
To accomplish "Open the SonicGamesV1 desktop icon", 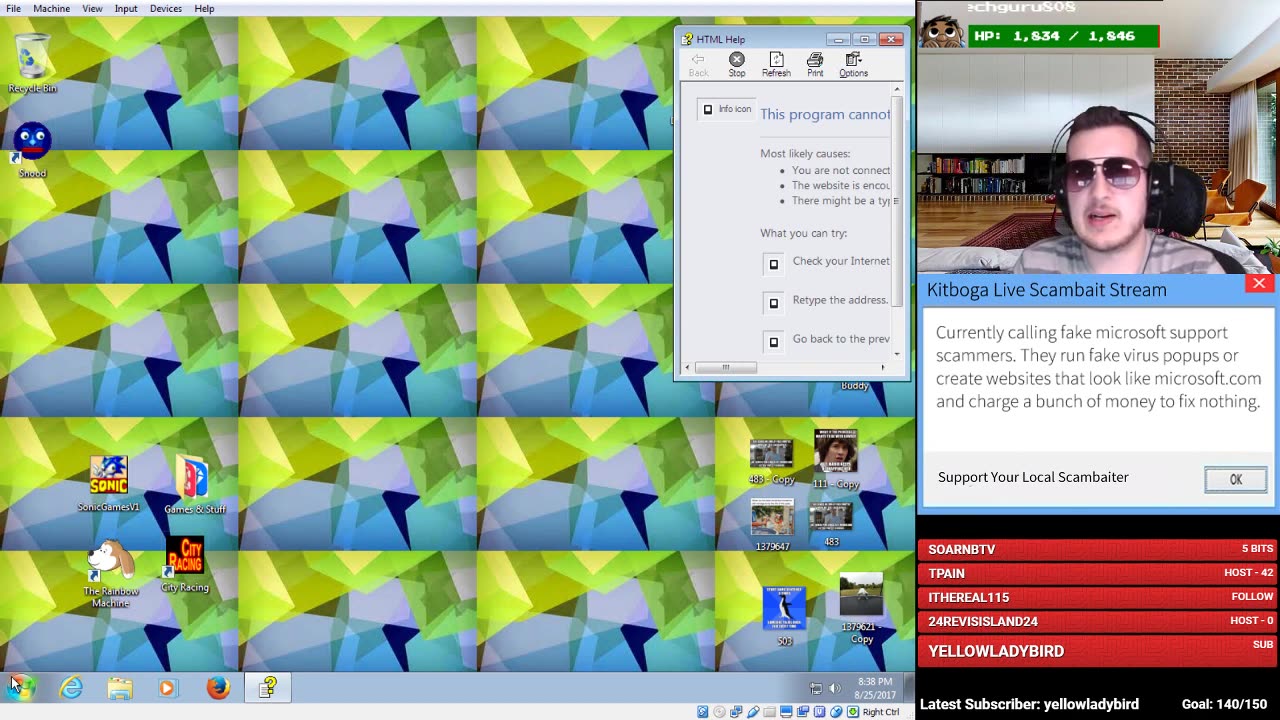I will pyautogui.click(x=108, y=484).
